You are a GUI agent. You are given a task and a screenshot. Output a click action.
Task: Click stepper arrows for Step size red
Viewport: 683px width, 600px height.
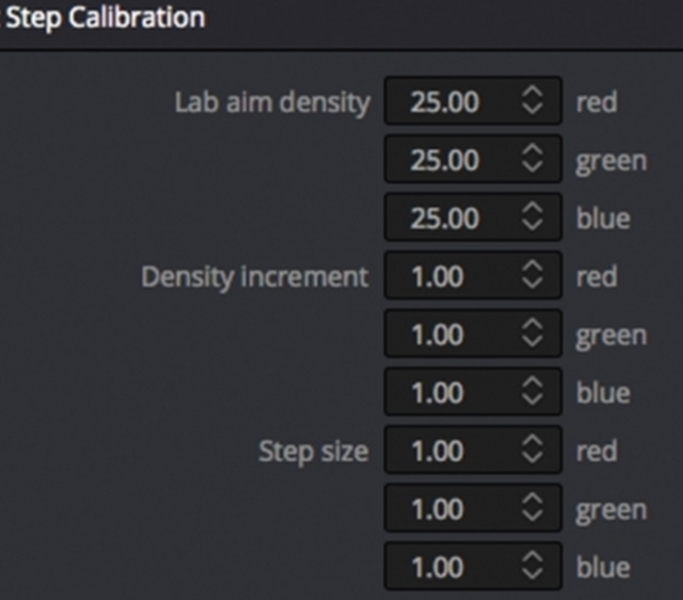coord(533,451)
